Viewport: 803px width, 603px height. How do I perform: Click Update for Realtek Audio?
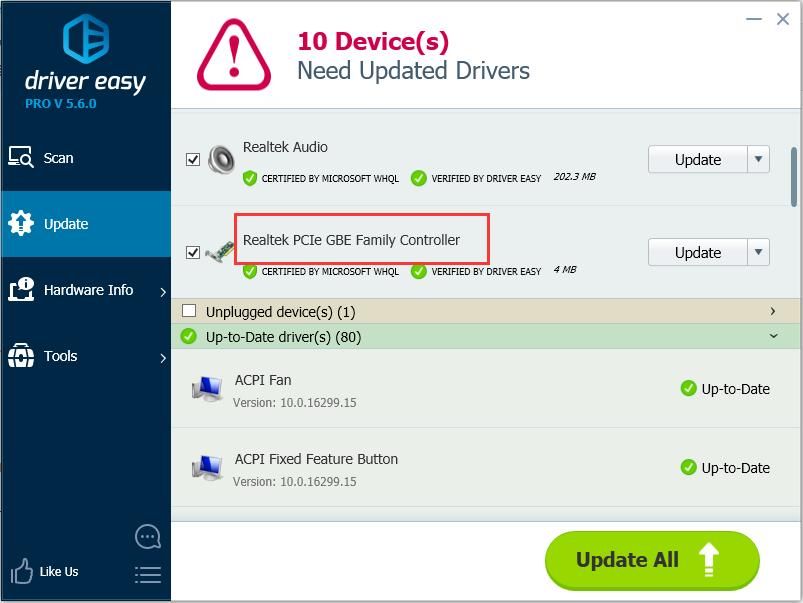pos(697,159)
